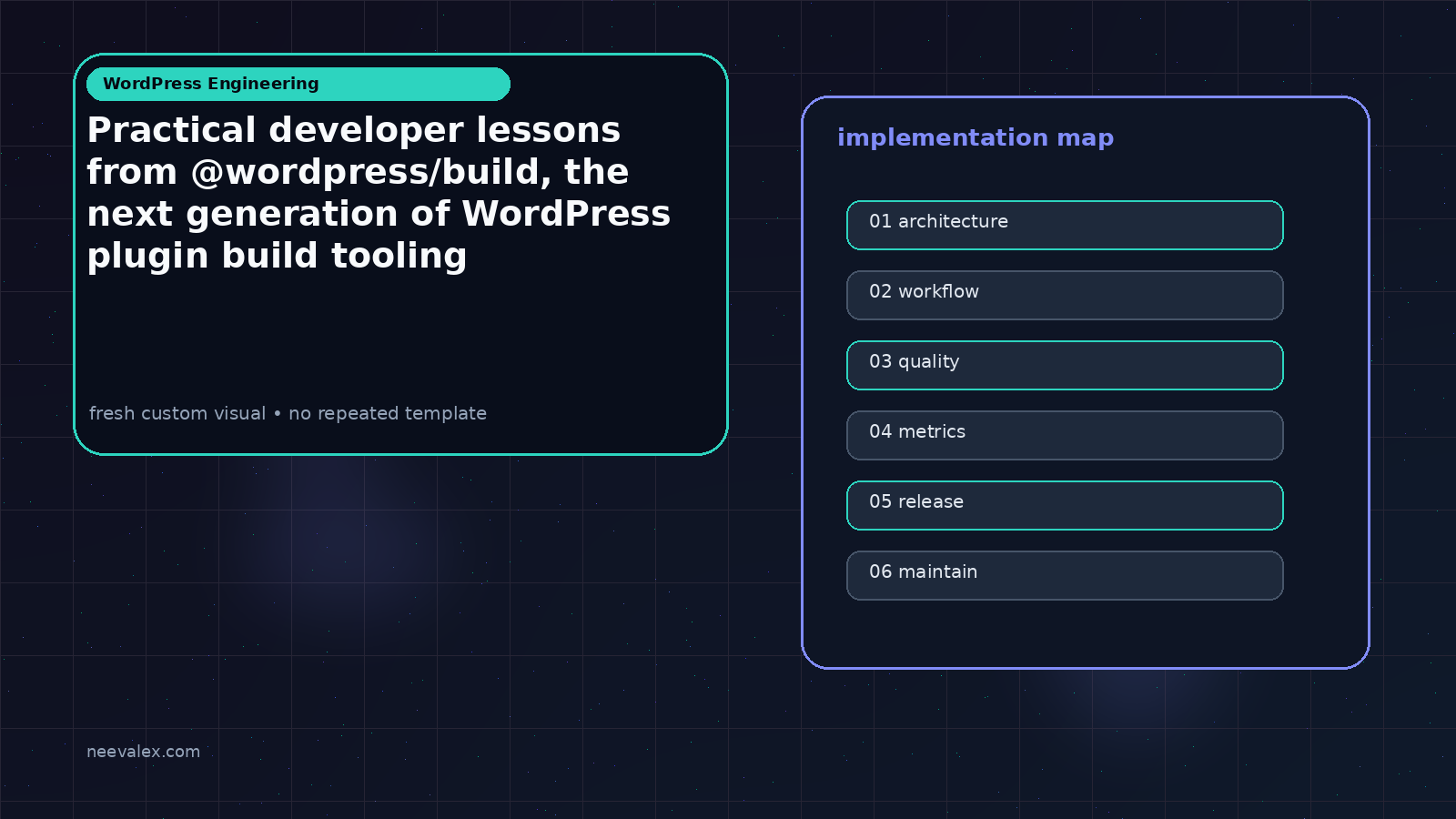
Task: Click the WordPress Engineering badge
Action: 298,84
